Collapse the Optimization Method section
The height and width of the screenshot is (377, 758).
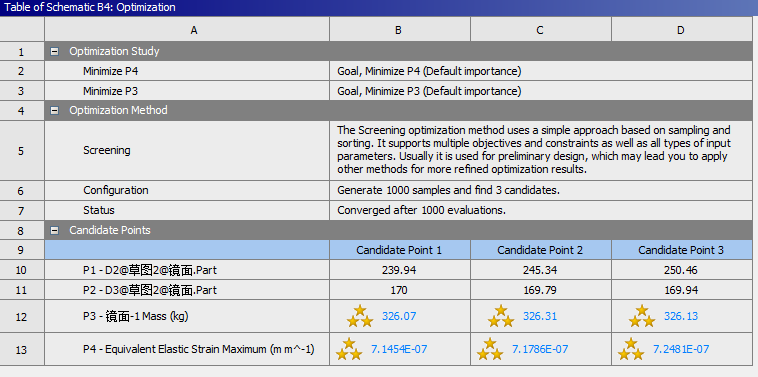[55, 111]
